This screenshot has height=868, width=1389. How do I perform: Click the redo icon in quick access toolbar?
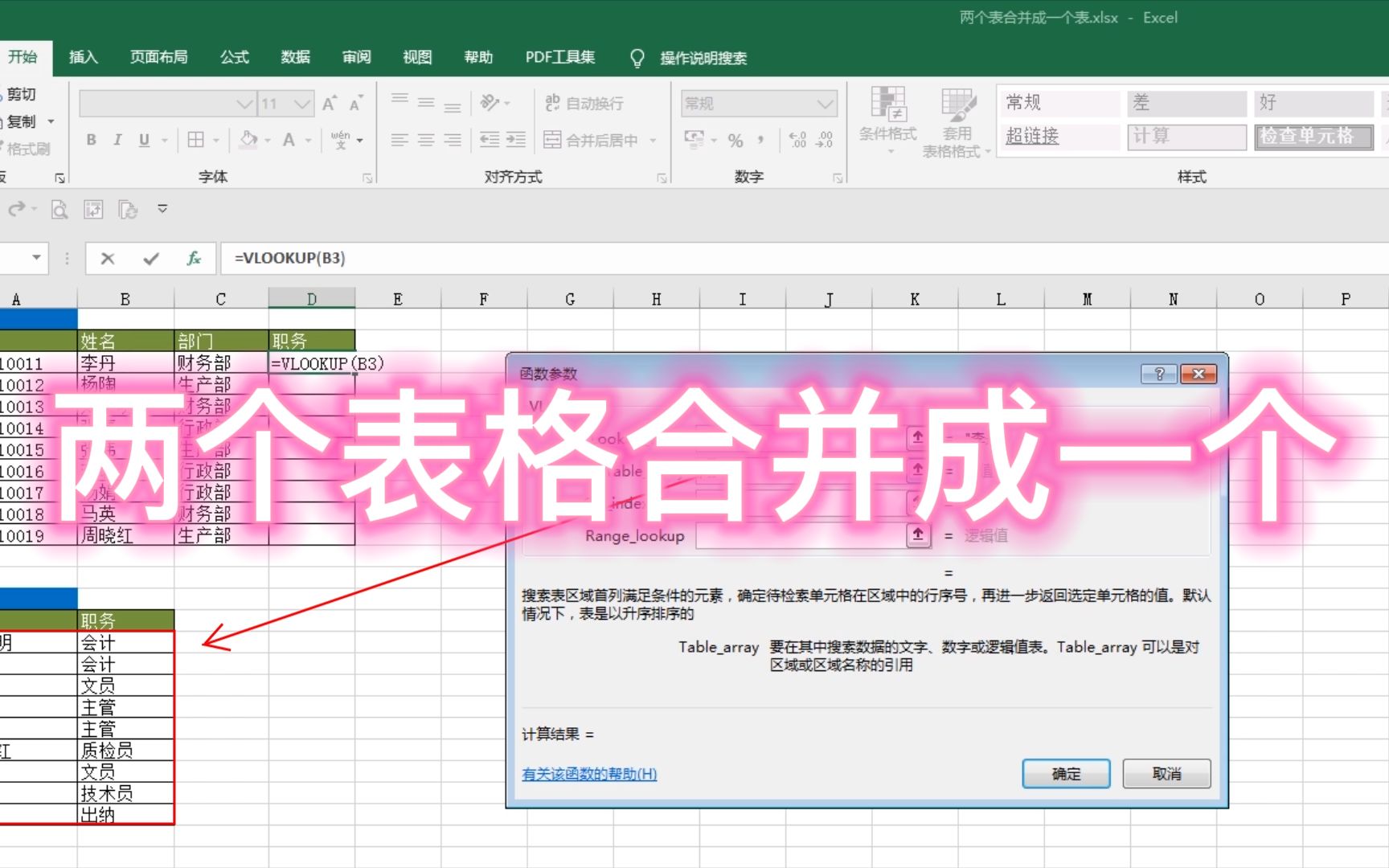point(17,210)
